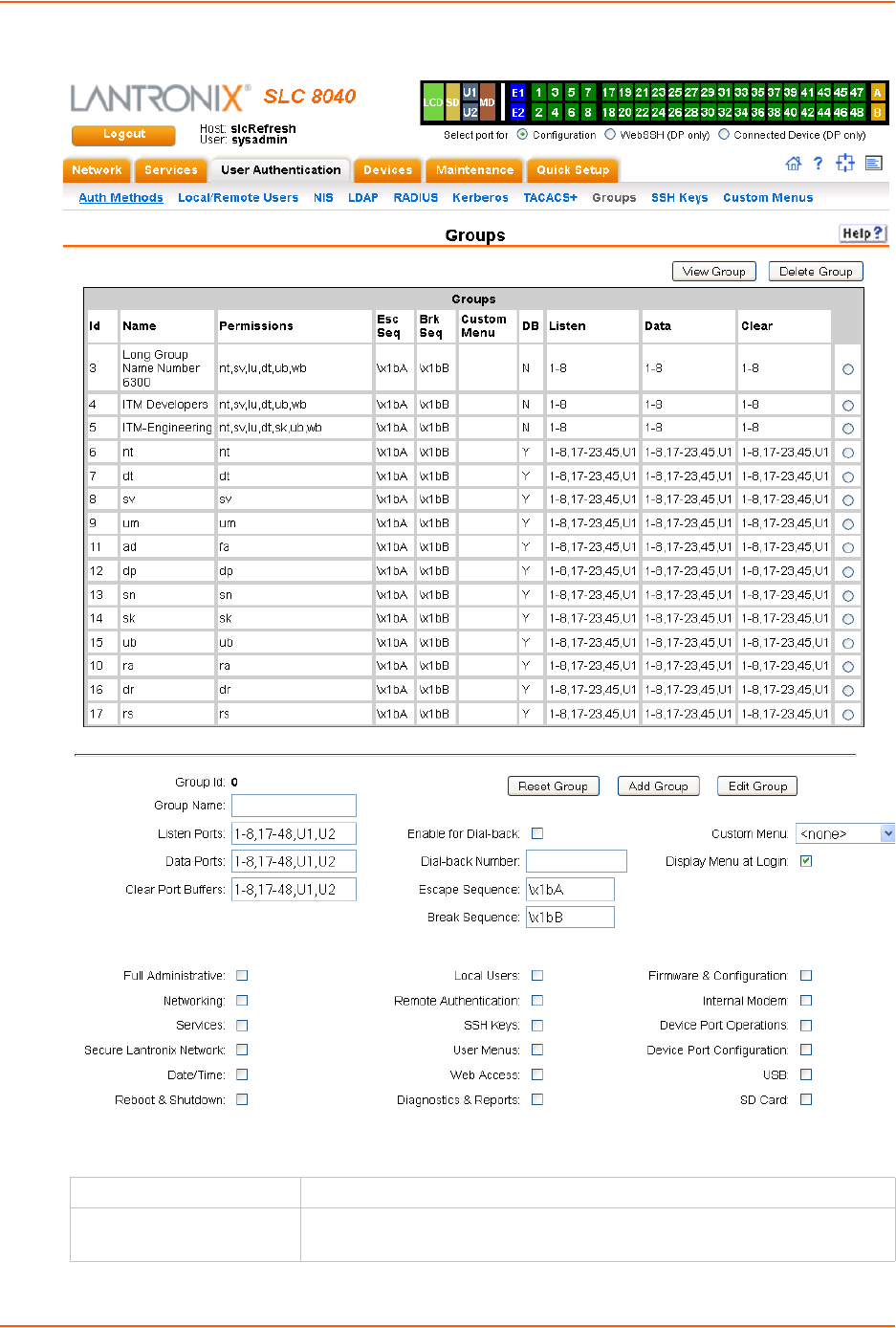
Task: Click the crosshair status/reports icon
Action: (x=845, y=164)
